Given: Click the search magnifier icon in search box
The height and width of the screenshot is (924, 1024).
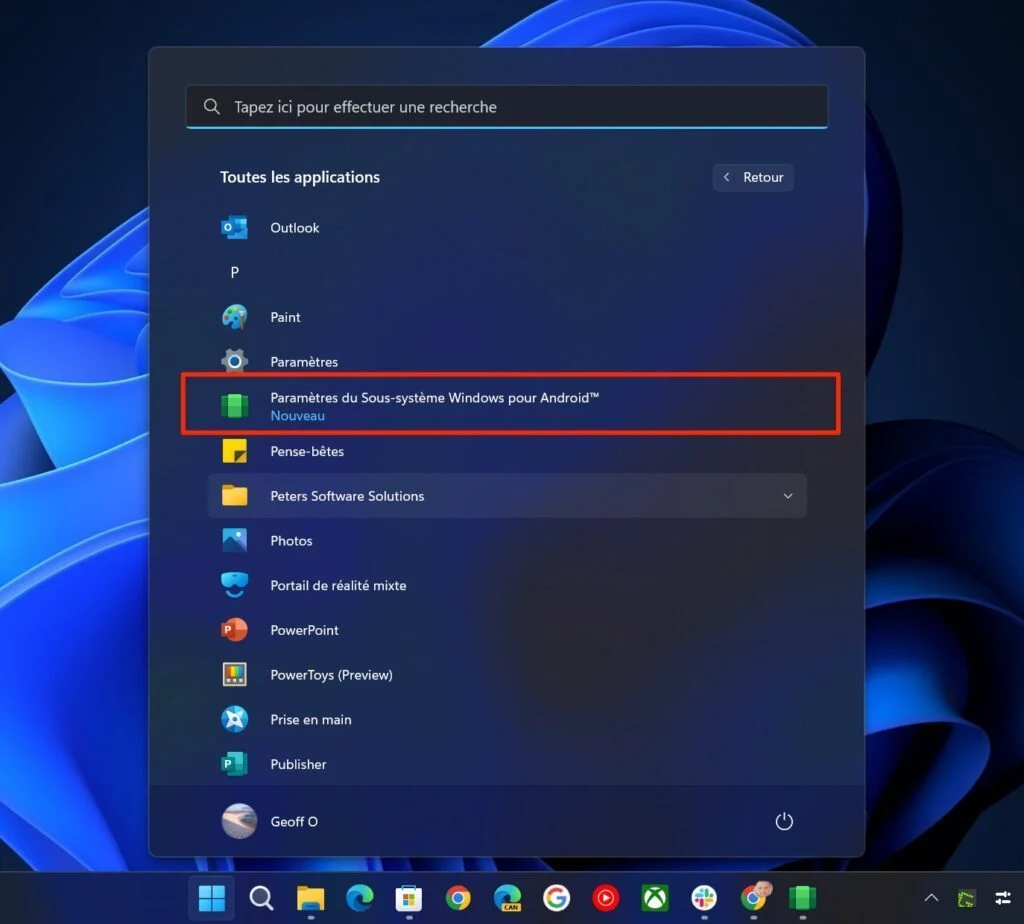Looking at the screenshot, I should pos(212,106).
